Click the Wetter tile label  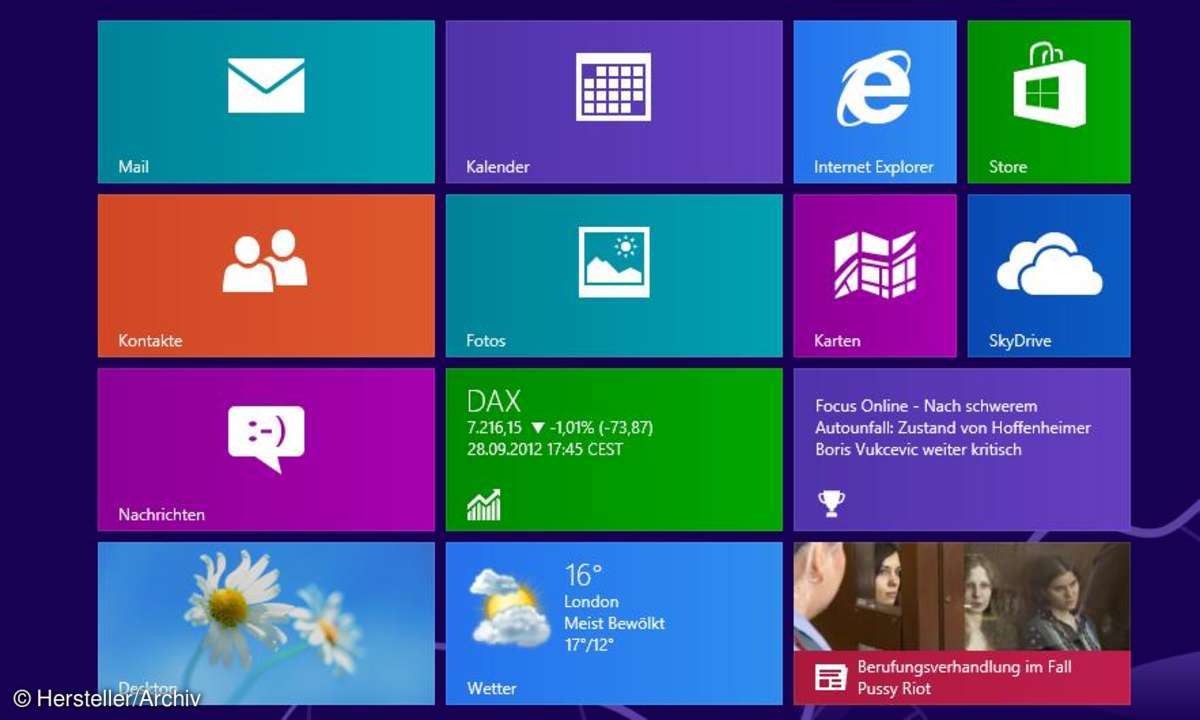(x=491, y=689)
